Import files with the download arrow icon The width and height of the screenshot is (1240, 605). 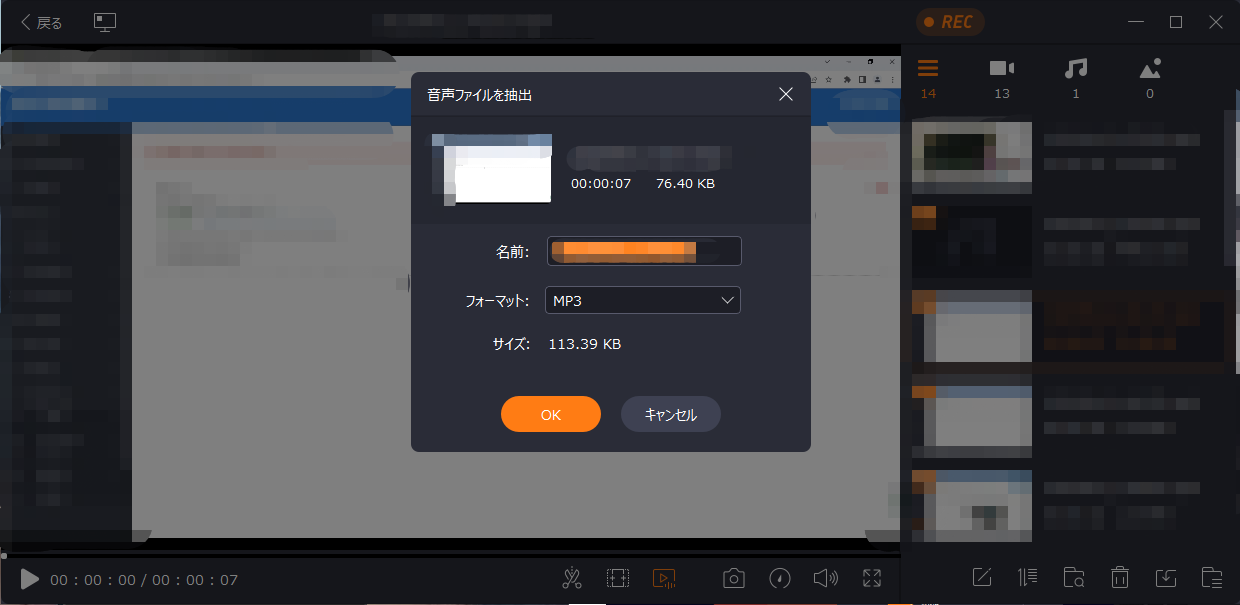(x=1166, y=577)
